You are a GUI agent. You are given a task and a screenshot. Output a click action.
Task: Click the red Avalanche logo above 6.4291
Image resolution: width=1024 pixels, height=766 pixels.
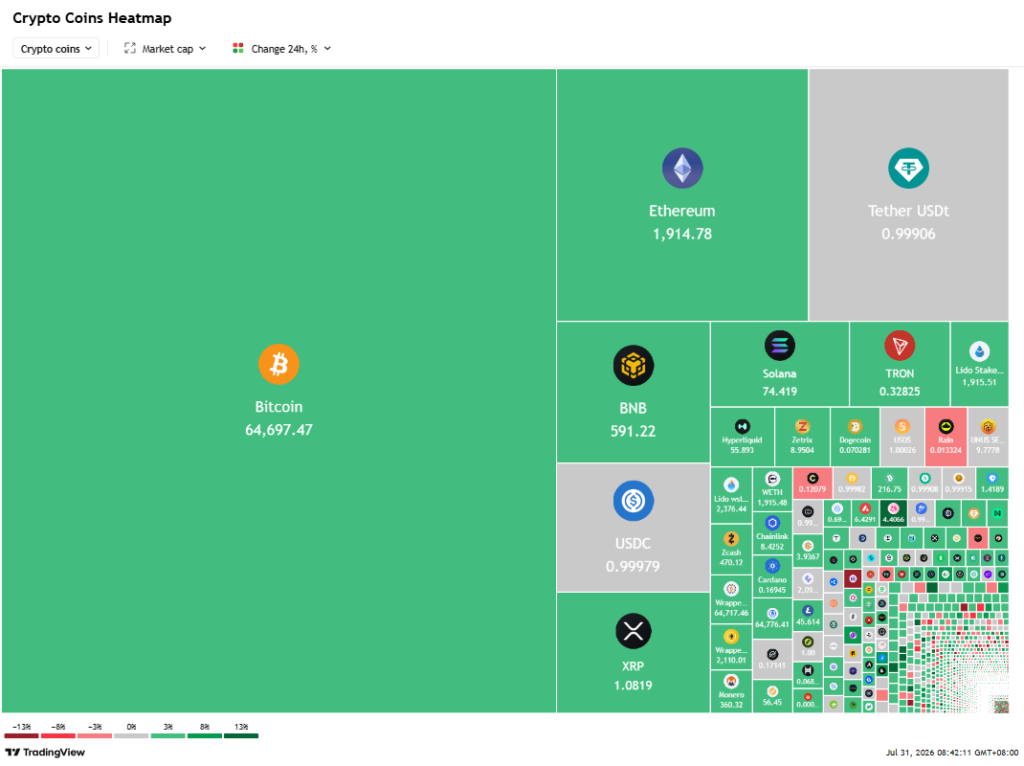pos(865,508)
